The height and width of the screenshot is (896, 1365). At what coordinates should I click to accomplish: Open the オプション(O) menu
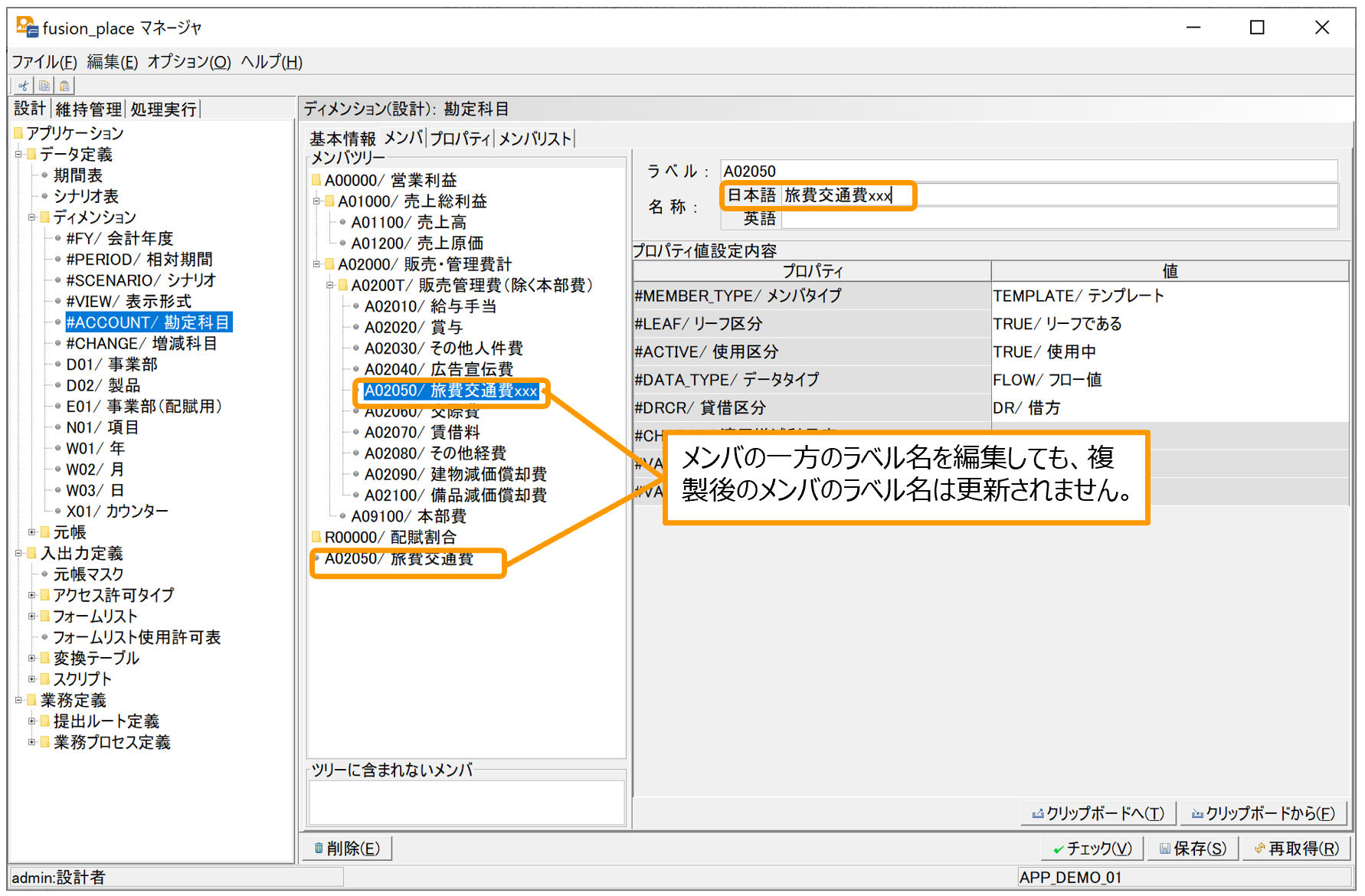pyautogui.click(x=189, y=62)
